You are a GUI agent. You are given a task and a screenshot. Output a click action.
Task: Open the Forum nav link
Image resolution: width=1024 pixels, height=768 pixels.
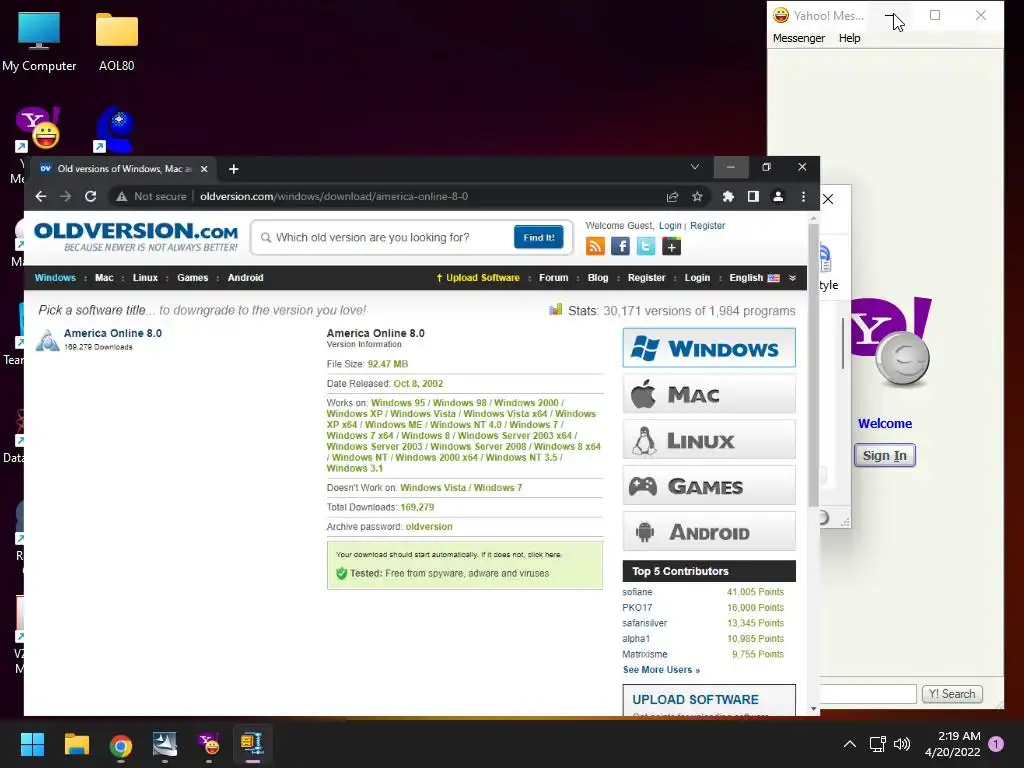point(554,278)
